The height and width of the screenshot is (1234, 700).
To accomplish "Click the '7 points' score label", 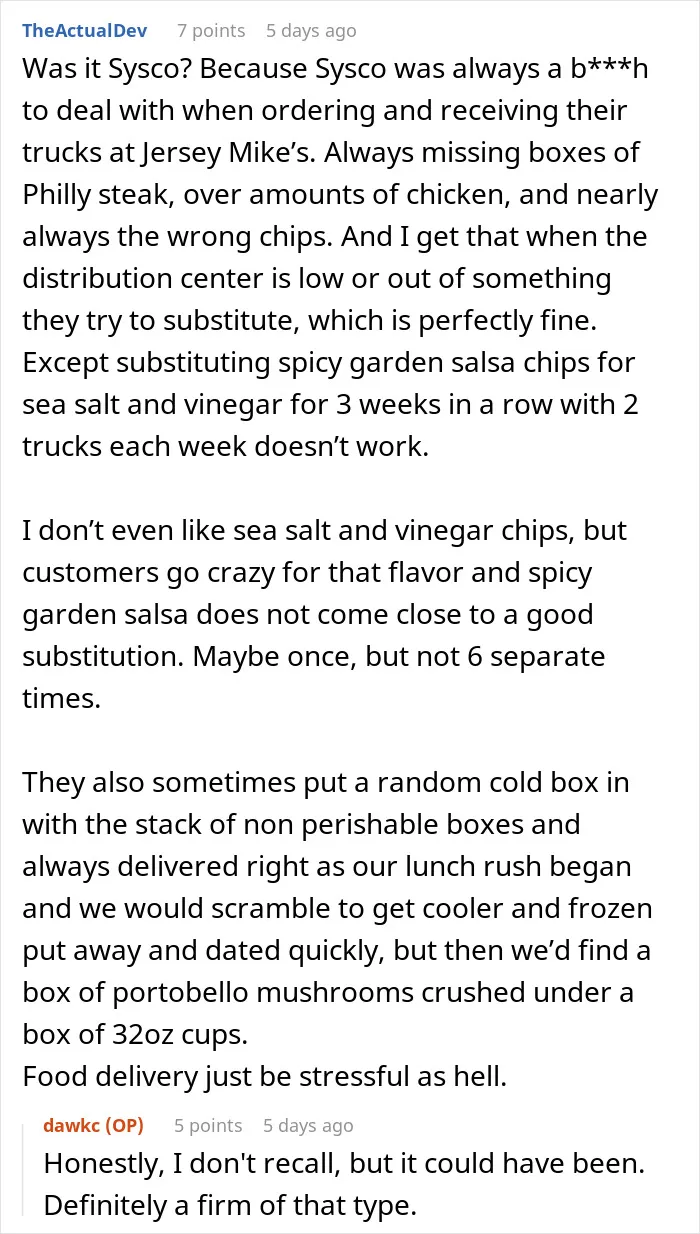I will coord(210,31).
